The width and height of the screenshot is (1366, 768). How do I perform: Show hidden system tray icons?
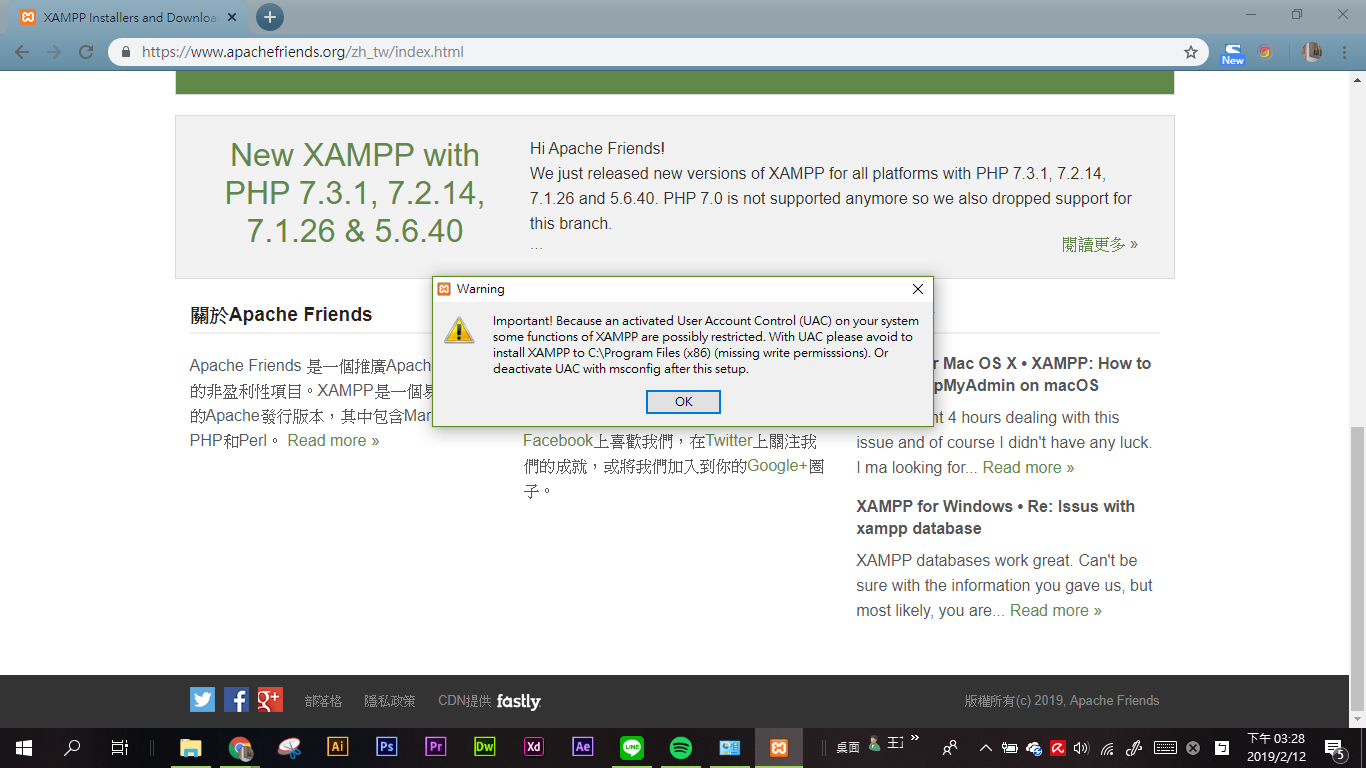click(986, 747)
